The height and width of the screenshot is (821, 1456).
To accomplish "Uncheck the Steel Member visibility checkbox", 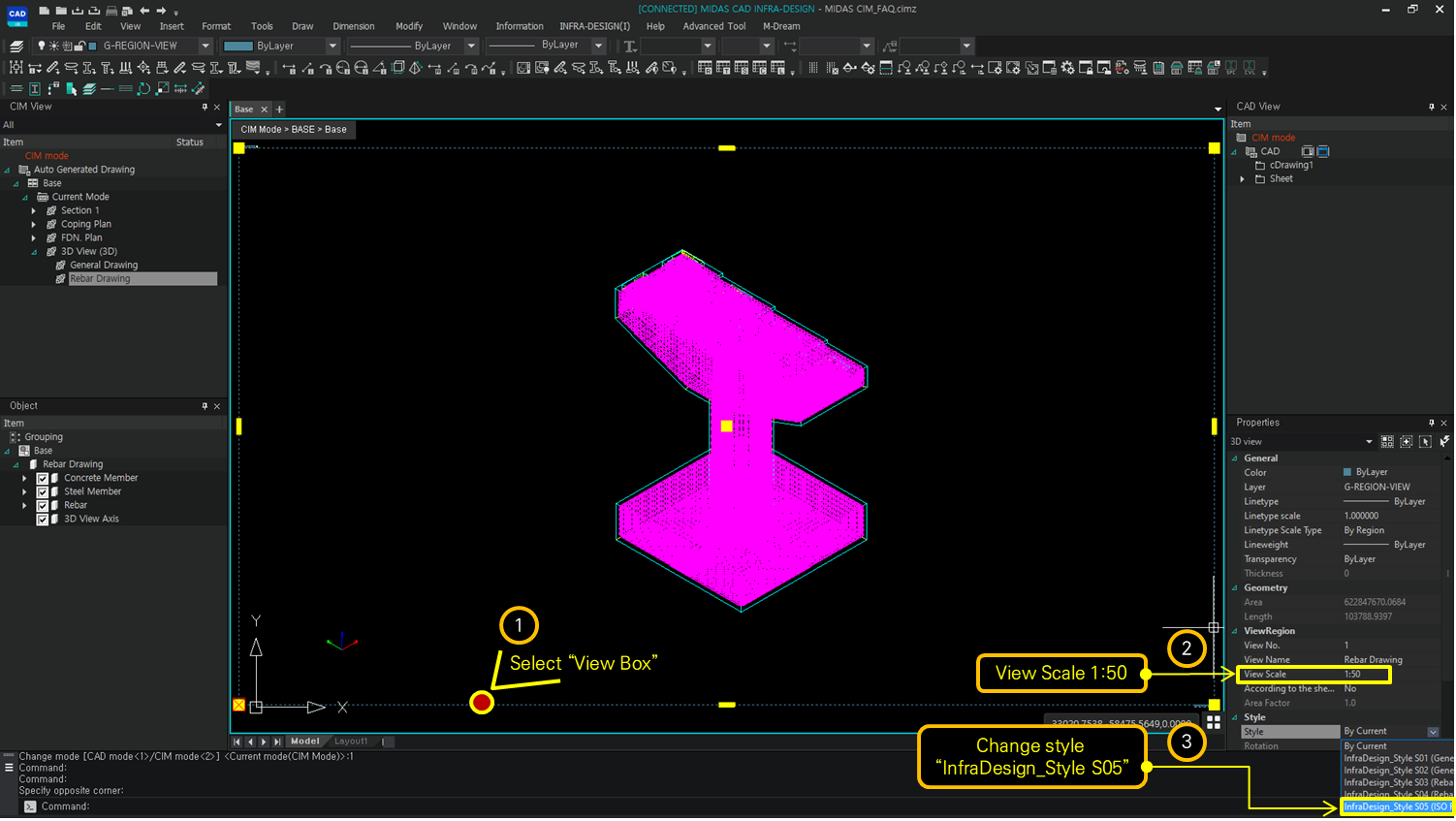I will click(x=42, y=491).
